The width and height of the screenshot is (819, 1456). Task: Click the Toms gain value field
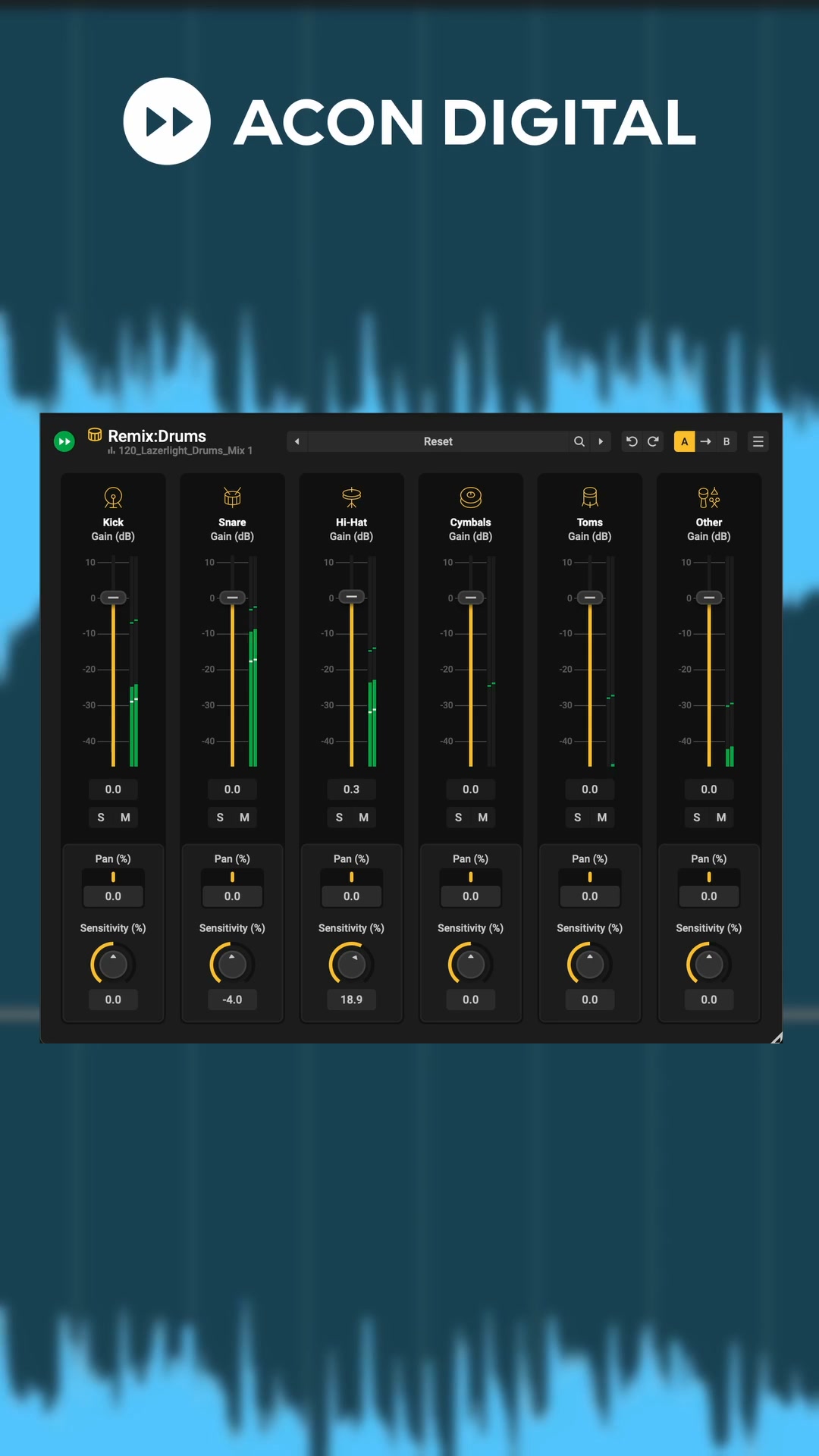click(x=590, y=789)
